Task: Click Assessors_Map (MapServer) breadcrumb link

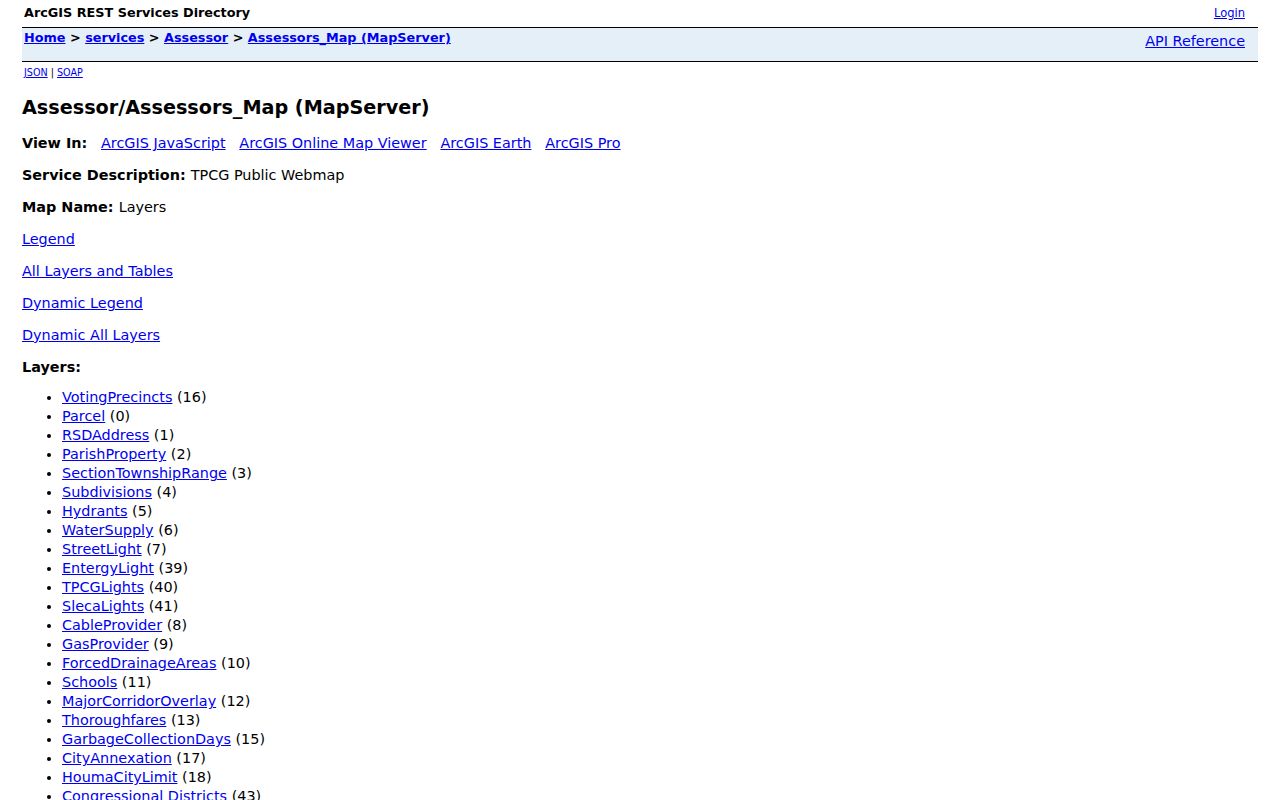Action: coord(349,38)
